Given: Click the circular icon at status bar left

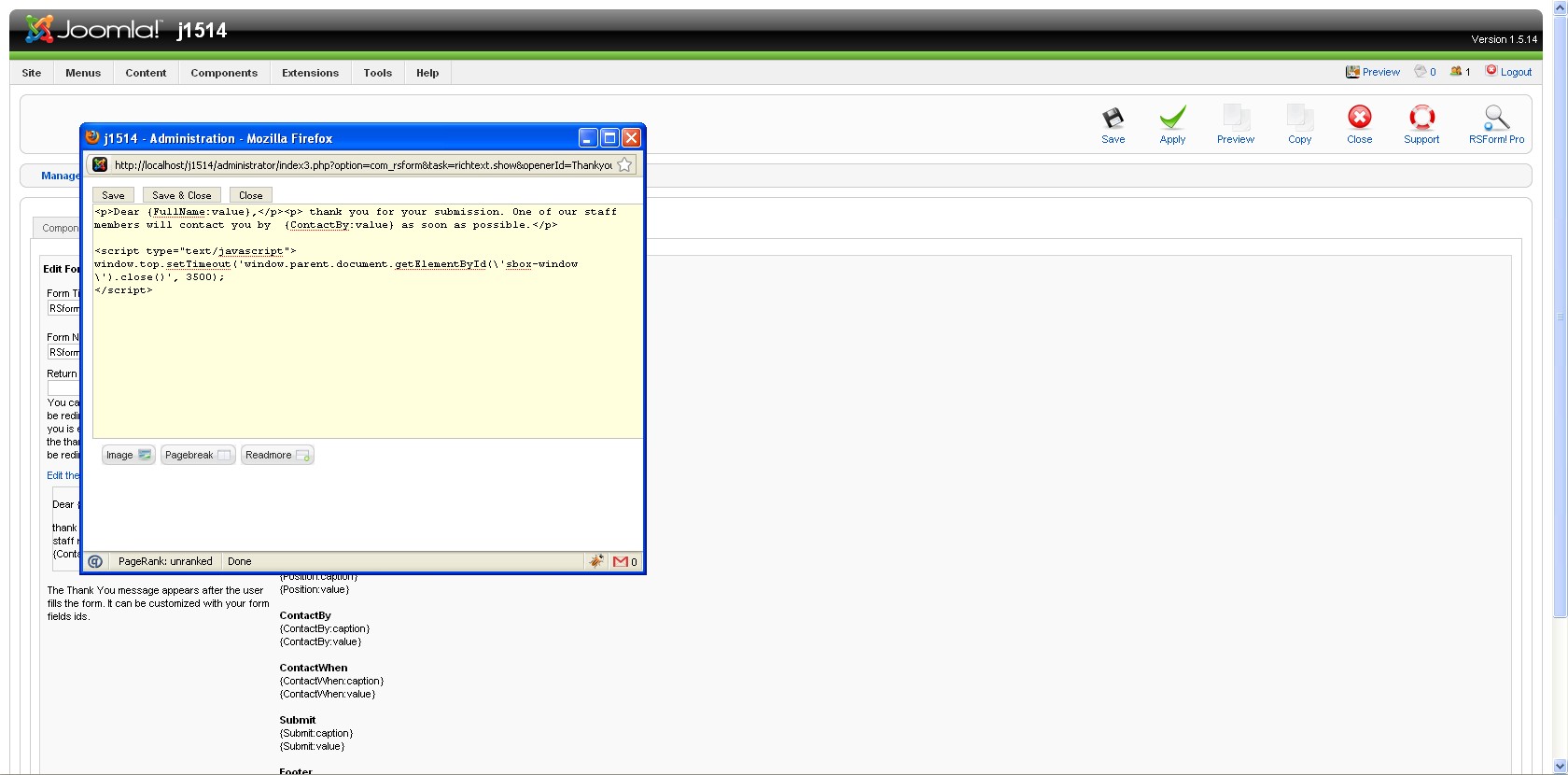Looking at the screenshot, I should [x=95, y=561].
